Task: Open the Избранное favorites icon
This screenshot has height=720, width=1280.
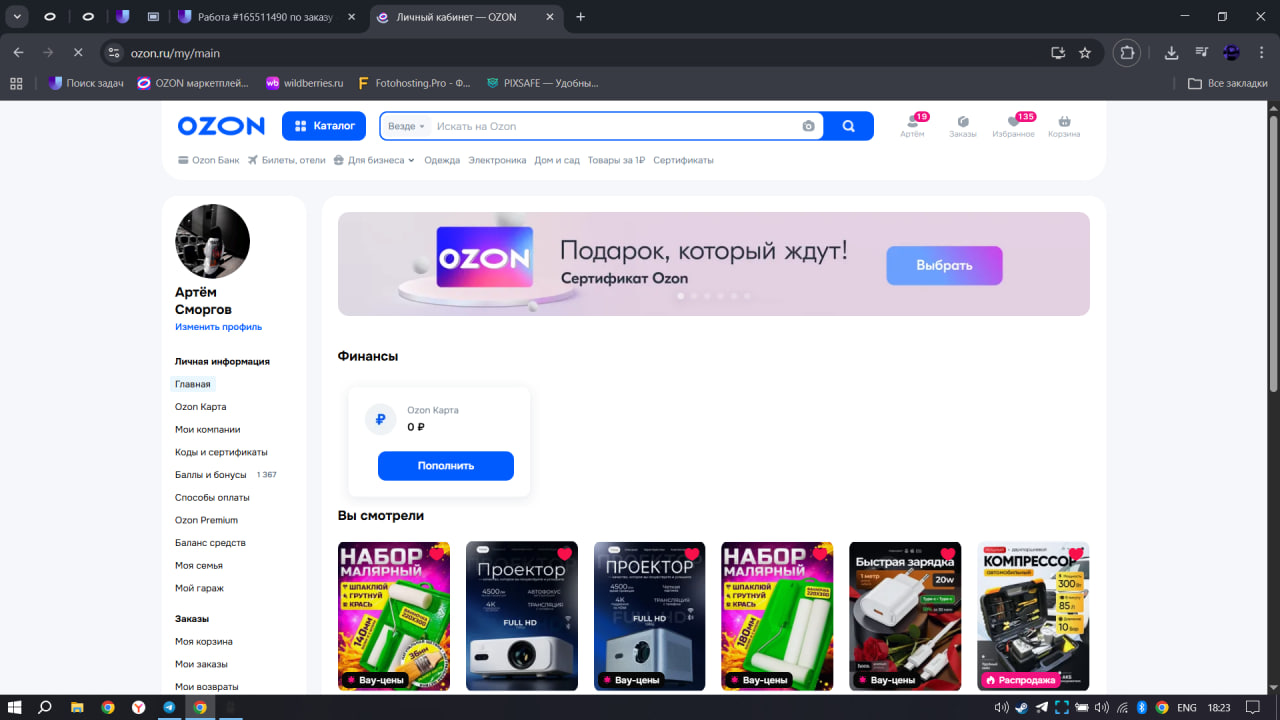Action: coord(1013,126)
